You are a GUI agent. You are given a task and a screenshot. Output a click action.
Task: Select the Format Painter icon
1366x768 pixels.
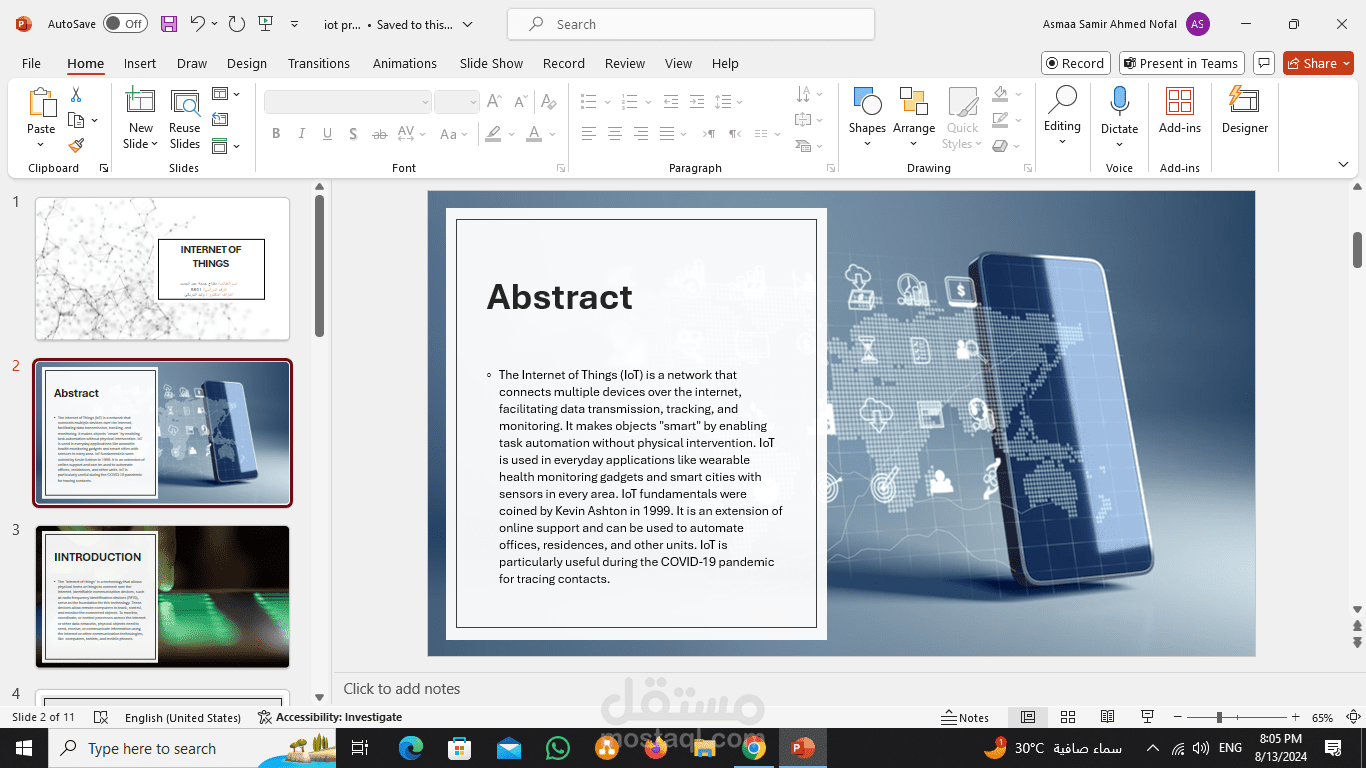(x=75, y=145)
